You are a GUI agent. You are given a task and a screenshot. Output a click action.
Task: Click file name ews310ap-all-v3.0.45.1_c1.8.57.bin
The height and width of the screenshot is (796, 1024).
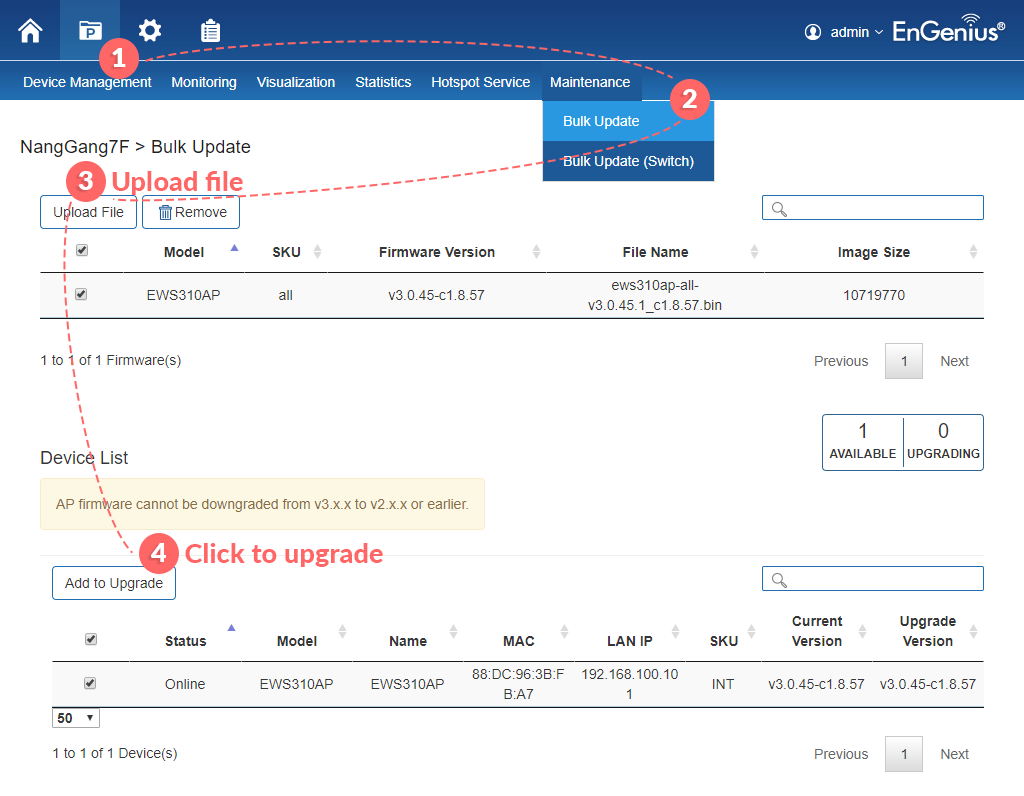click(655, 295)
